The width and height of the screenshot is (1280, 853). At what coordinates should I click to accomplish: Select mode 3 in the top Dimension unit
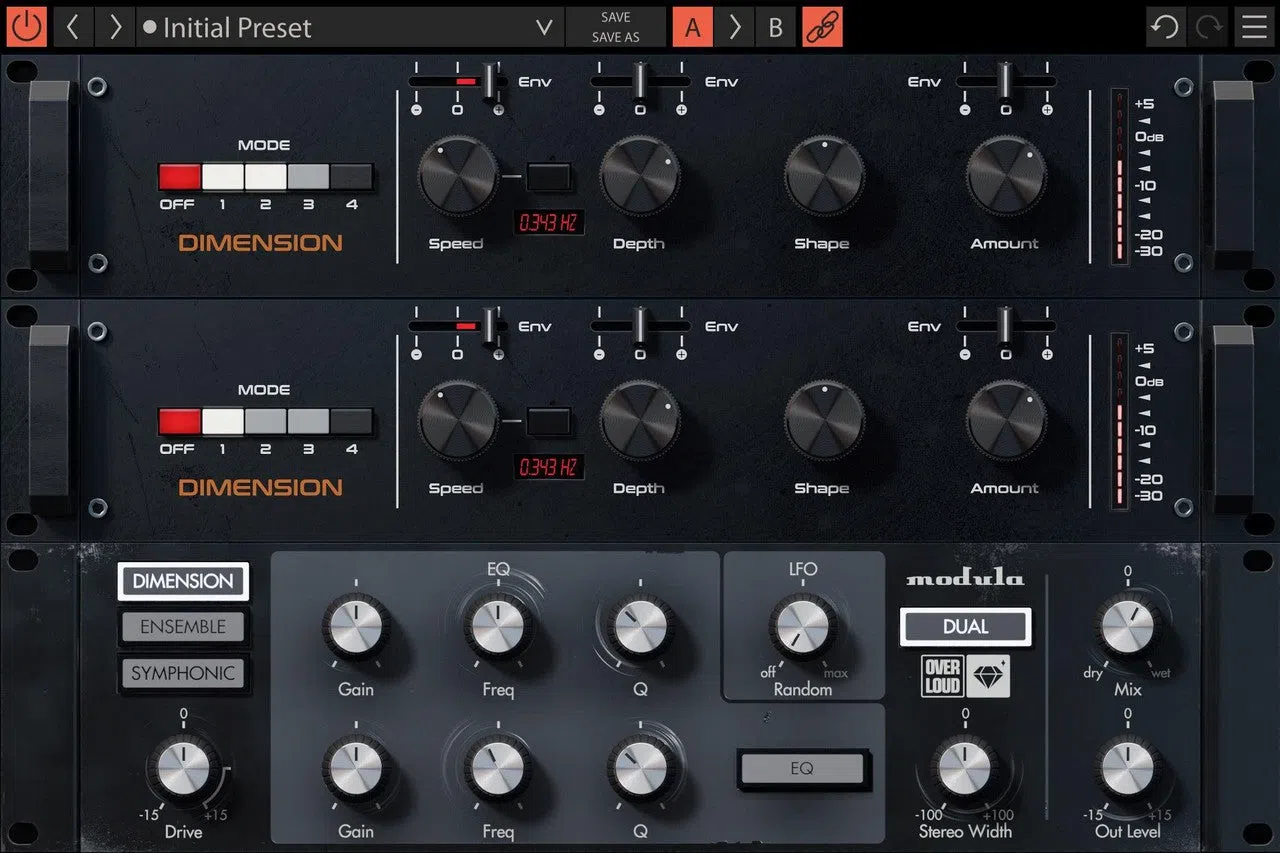308,177
